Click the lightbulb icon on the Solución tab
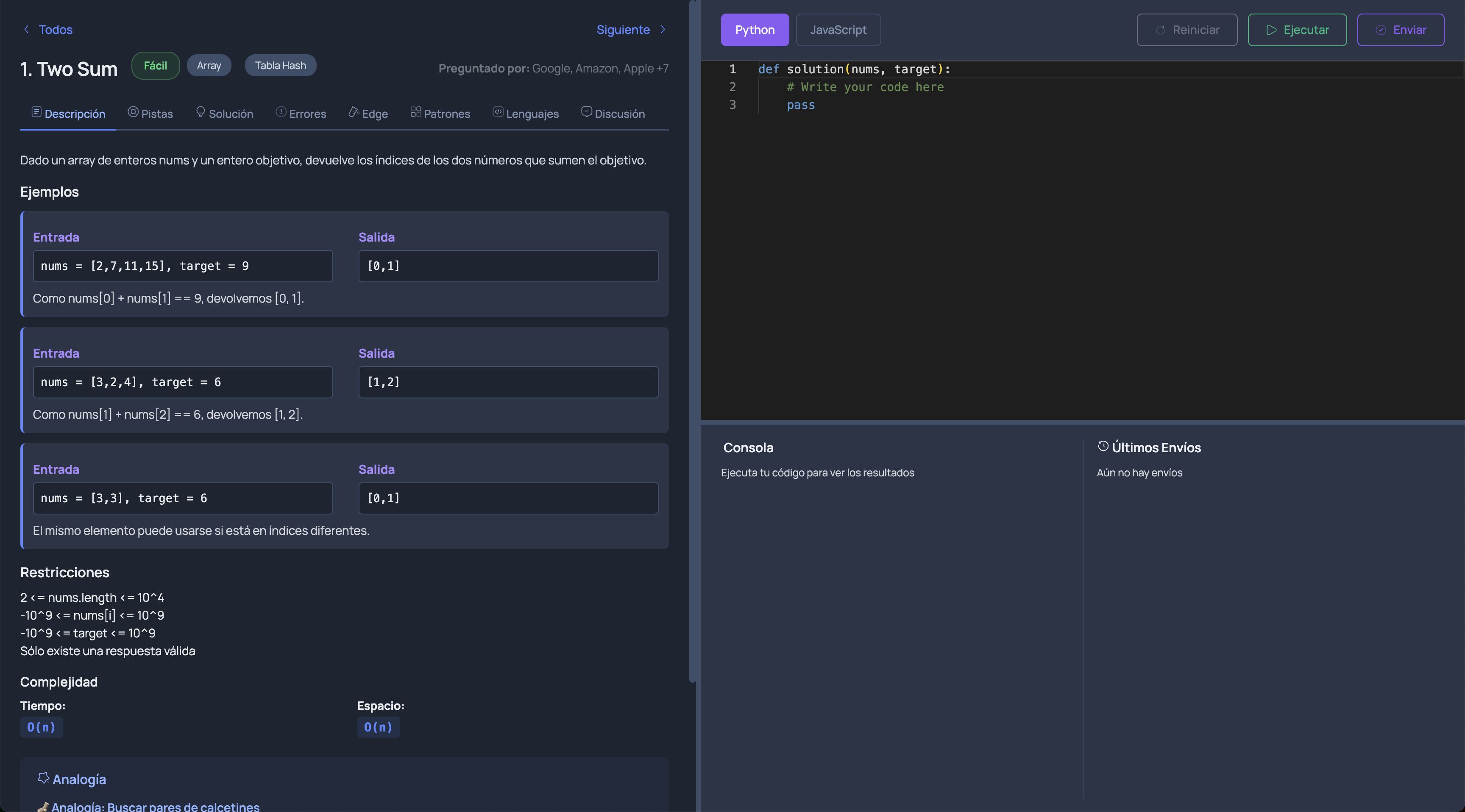The height and width of the screenshot is (812, 1465). 200,113
